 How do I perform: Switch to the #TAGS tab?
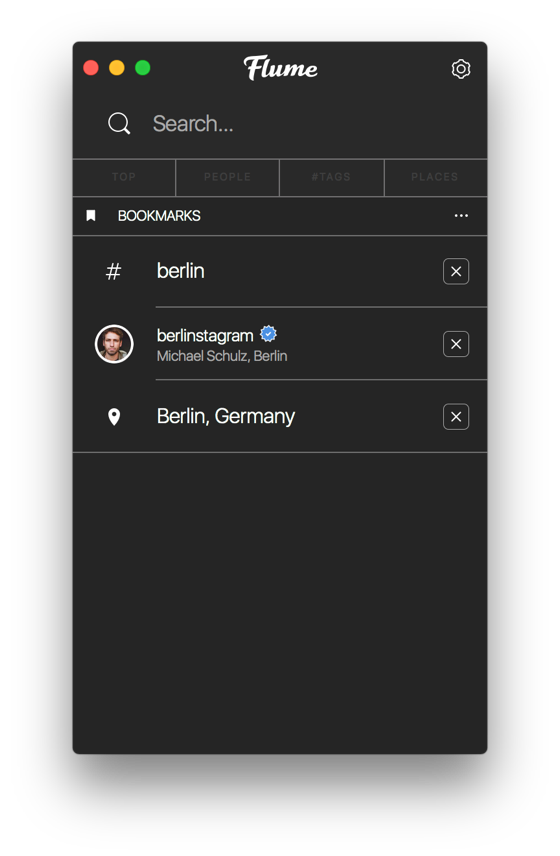click(331, 177)
